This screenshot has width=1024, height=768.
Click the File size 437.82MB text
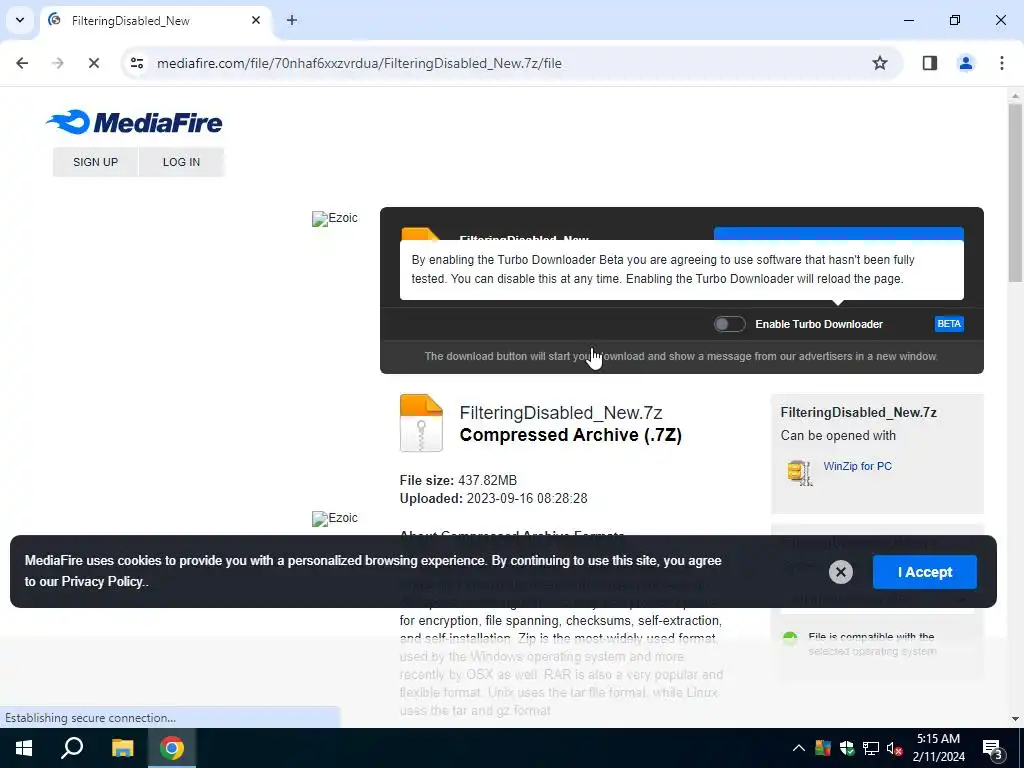pyautogui.click(x=458, y=481)
